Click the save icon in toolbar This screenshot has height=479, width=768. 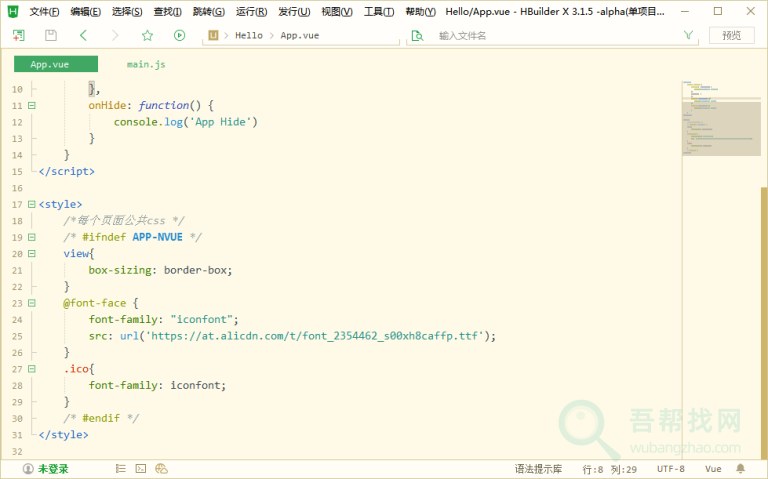point(50,35)
